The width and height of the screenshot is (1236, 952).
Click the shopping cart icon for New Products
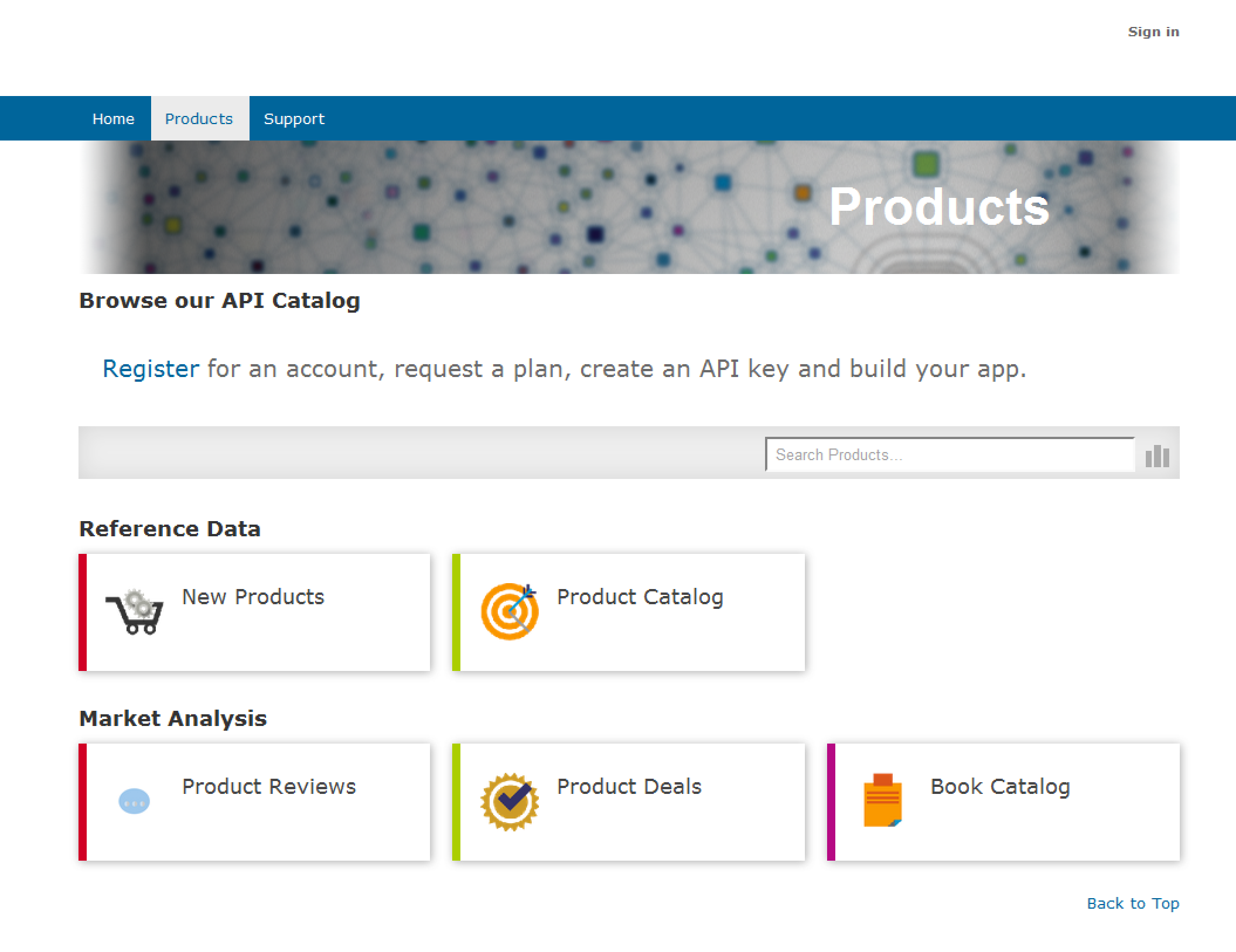pos(135,612)
